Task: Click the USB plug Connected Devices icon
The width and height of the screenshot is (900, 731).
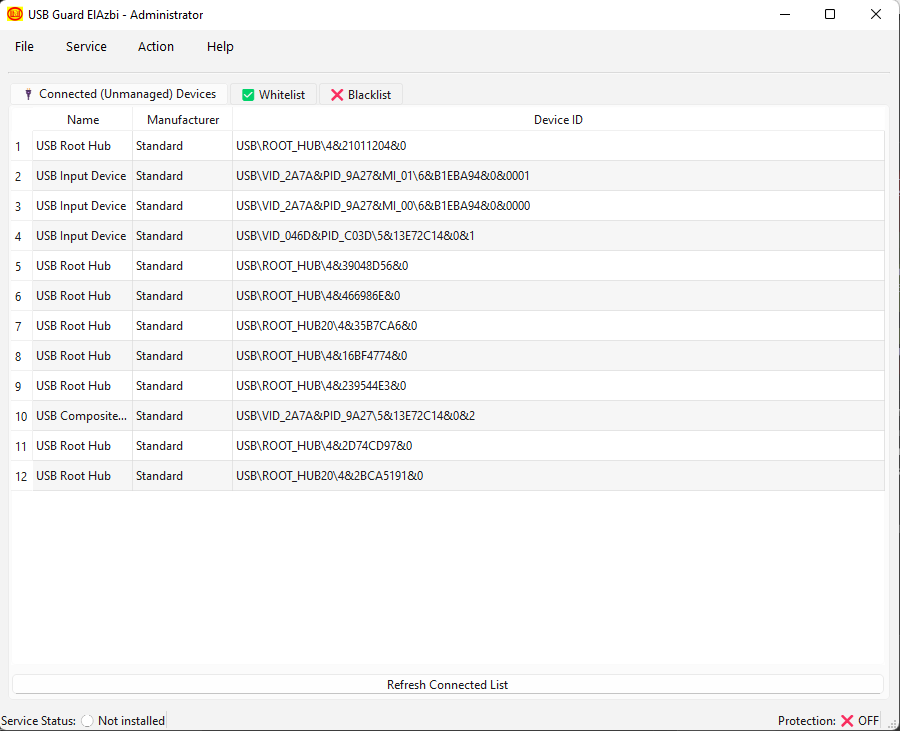Action: tap(28, 94)
